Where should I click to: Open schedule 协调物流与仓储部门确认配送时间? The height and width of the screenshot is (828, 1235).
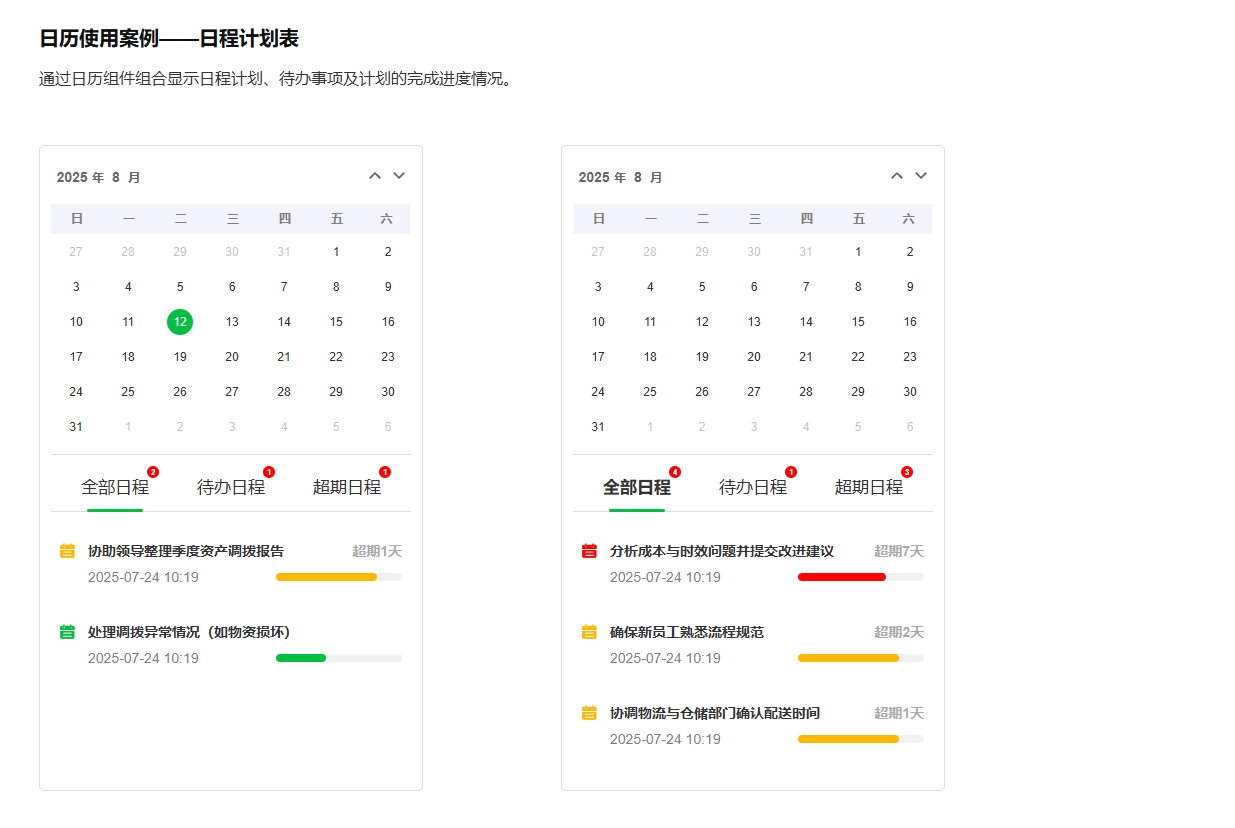[715, 713]
